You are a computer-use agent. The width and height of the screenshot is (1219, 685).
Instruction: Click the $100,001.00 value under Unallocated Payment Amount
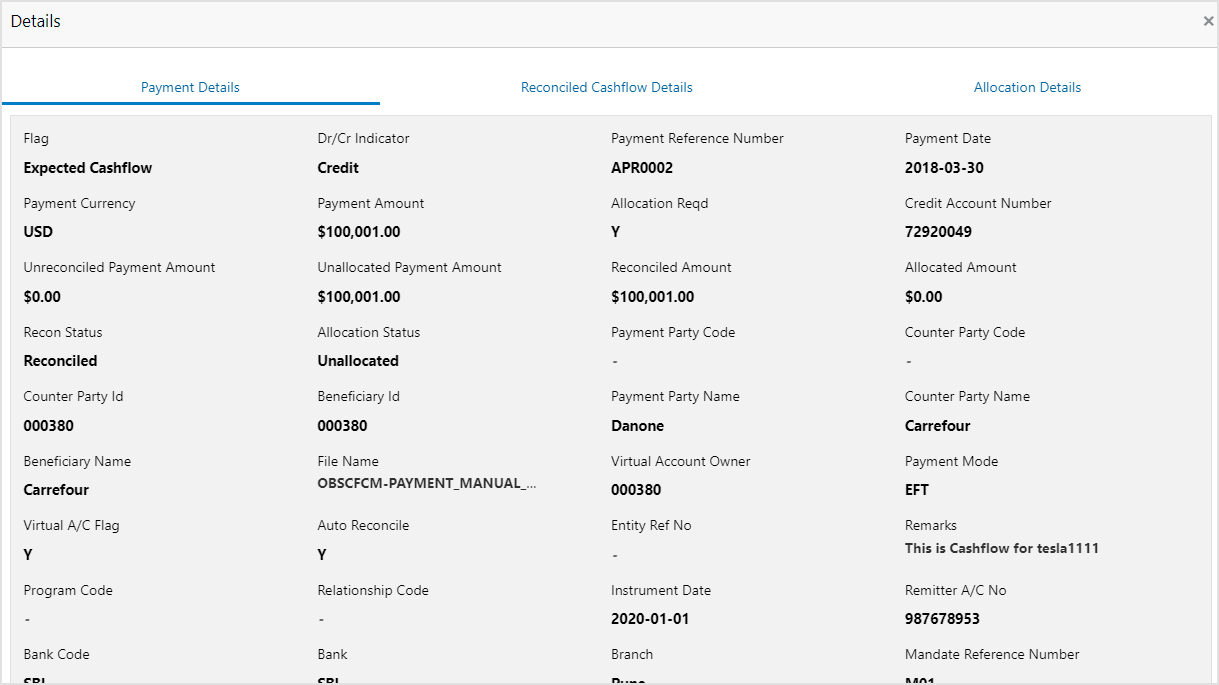click(359, 297)
